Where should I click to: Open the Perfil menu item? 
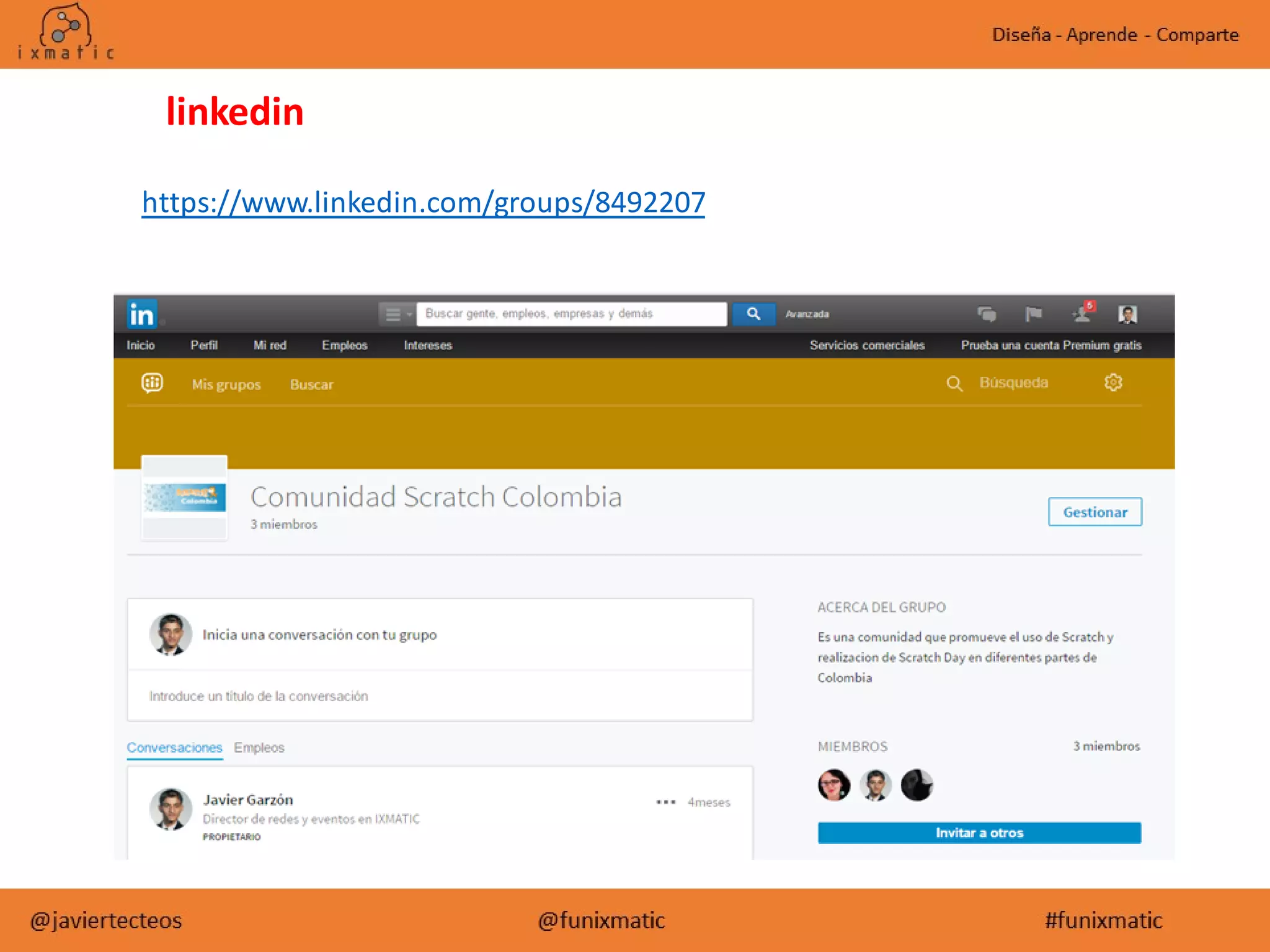[x=204, y=345]
